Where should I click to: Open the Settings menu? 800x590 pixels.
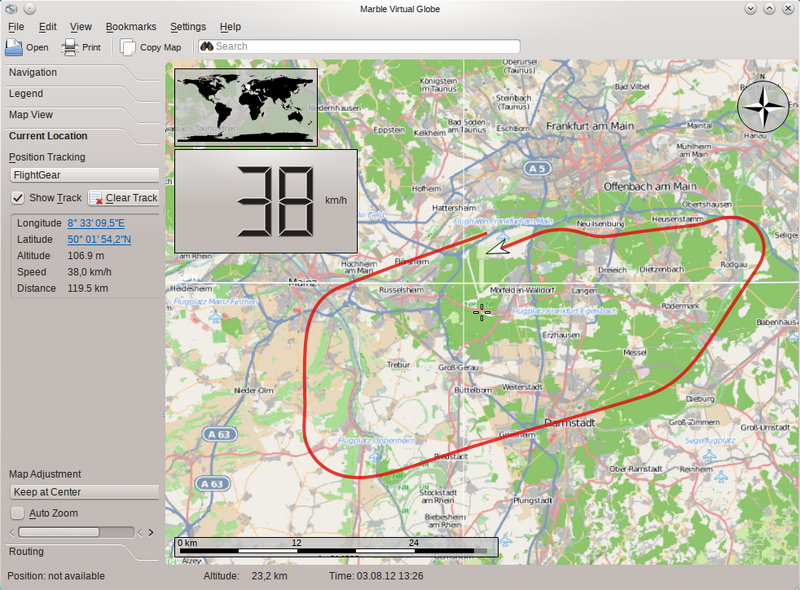tap(188, 27)
